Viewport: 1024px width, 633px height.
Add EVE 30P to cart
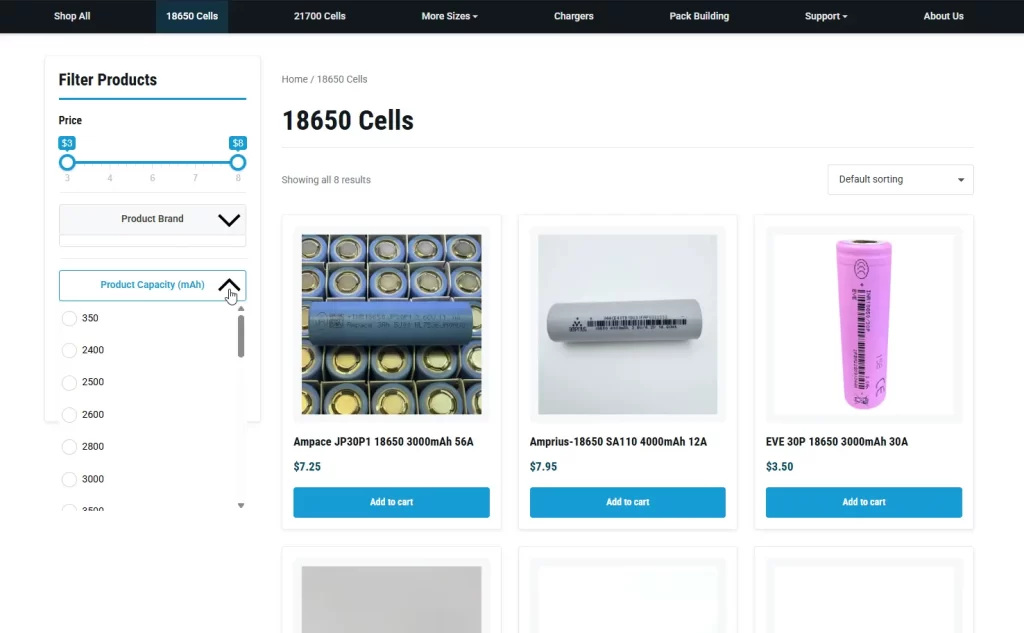tap(863, 502)
